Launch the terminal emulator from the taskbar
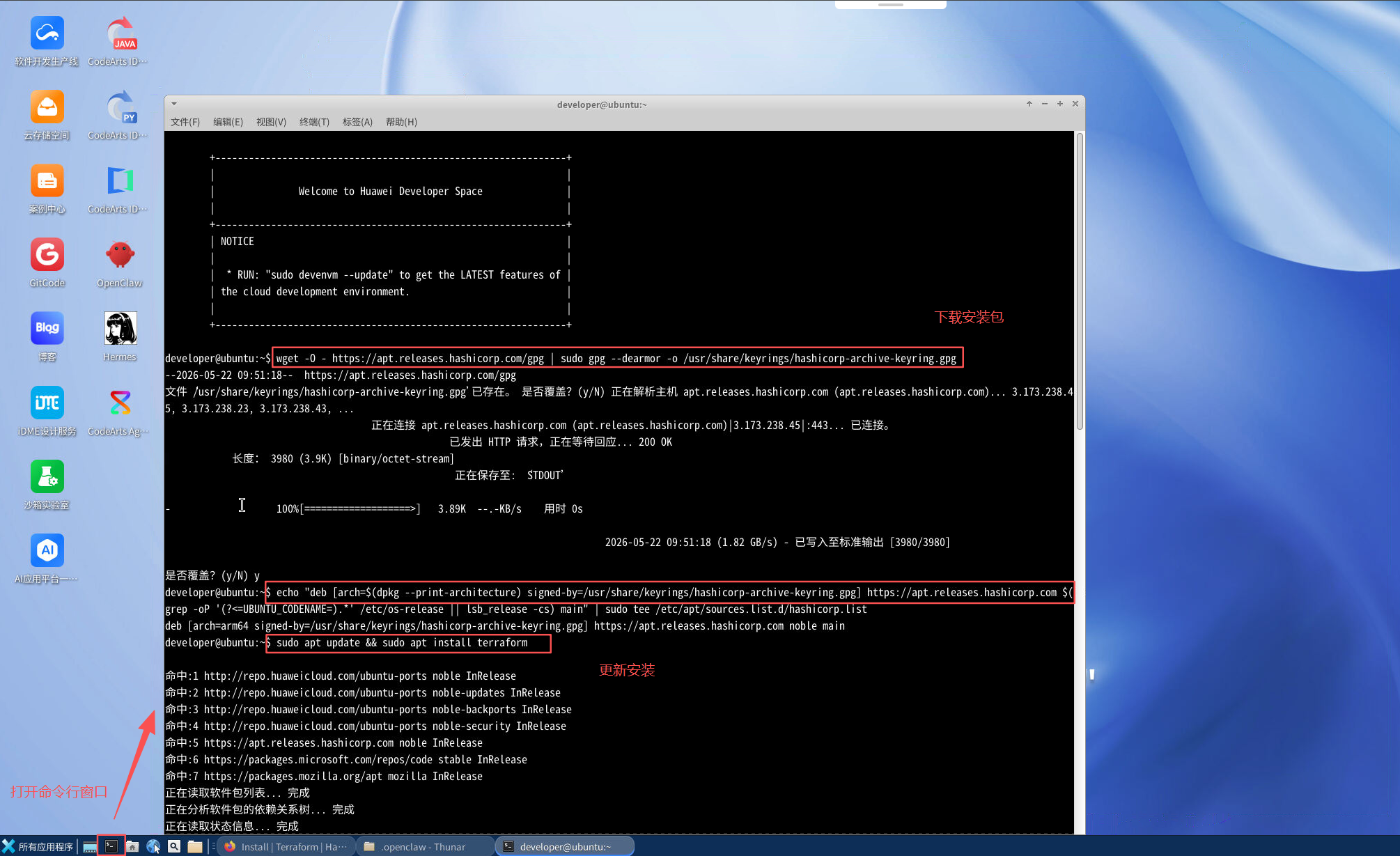Image resolution: width=1400 pixels, height=856 pixels. point(111,846)
